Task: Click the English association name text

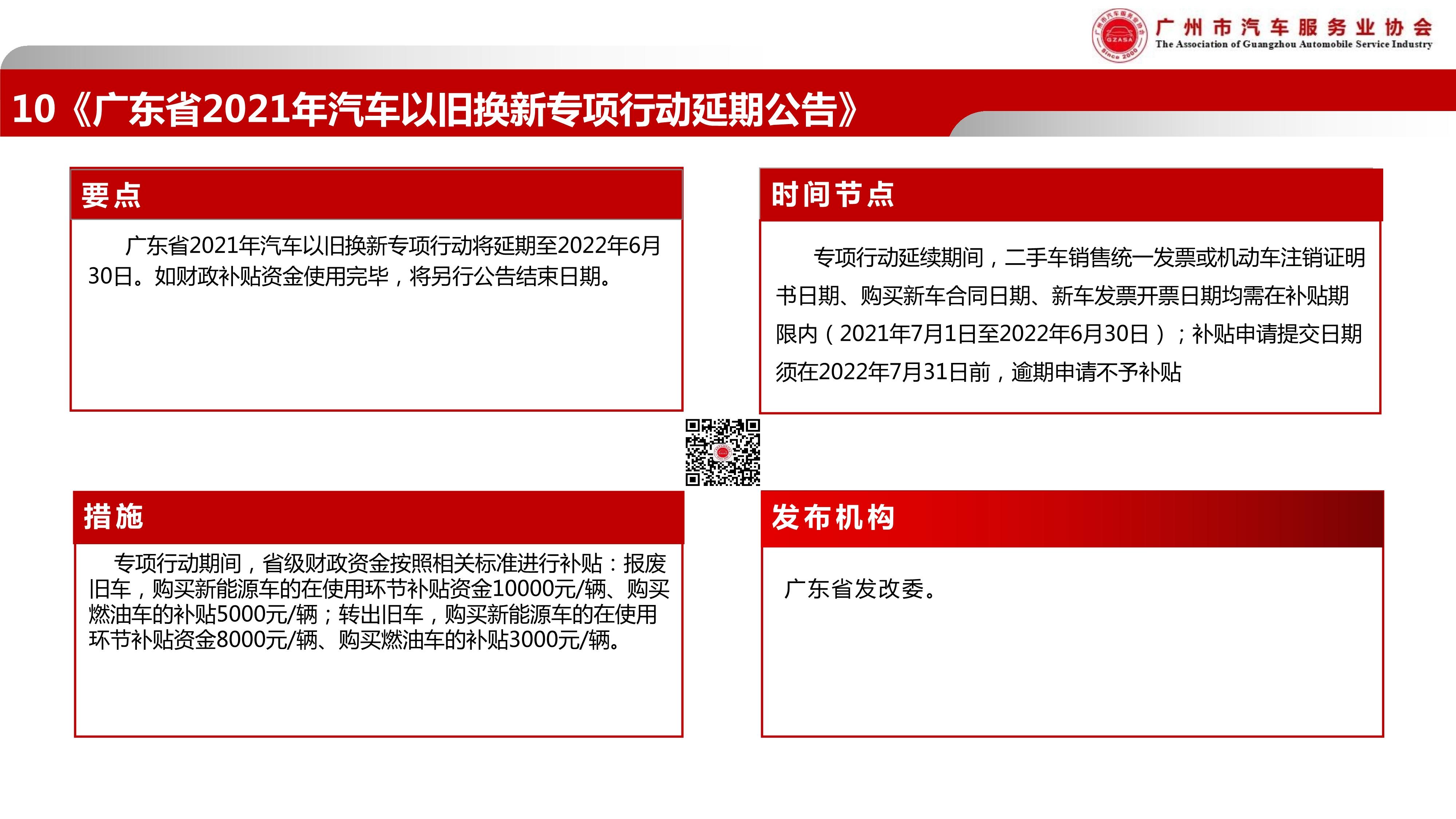Action: pos(1294,44)
